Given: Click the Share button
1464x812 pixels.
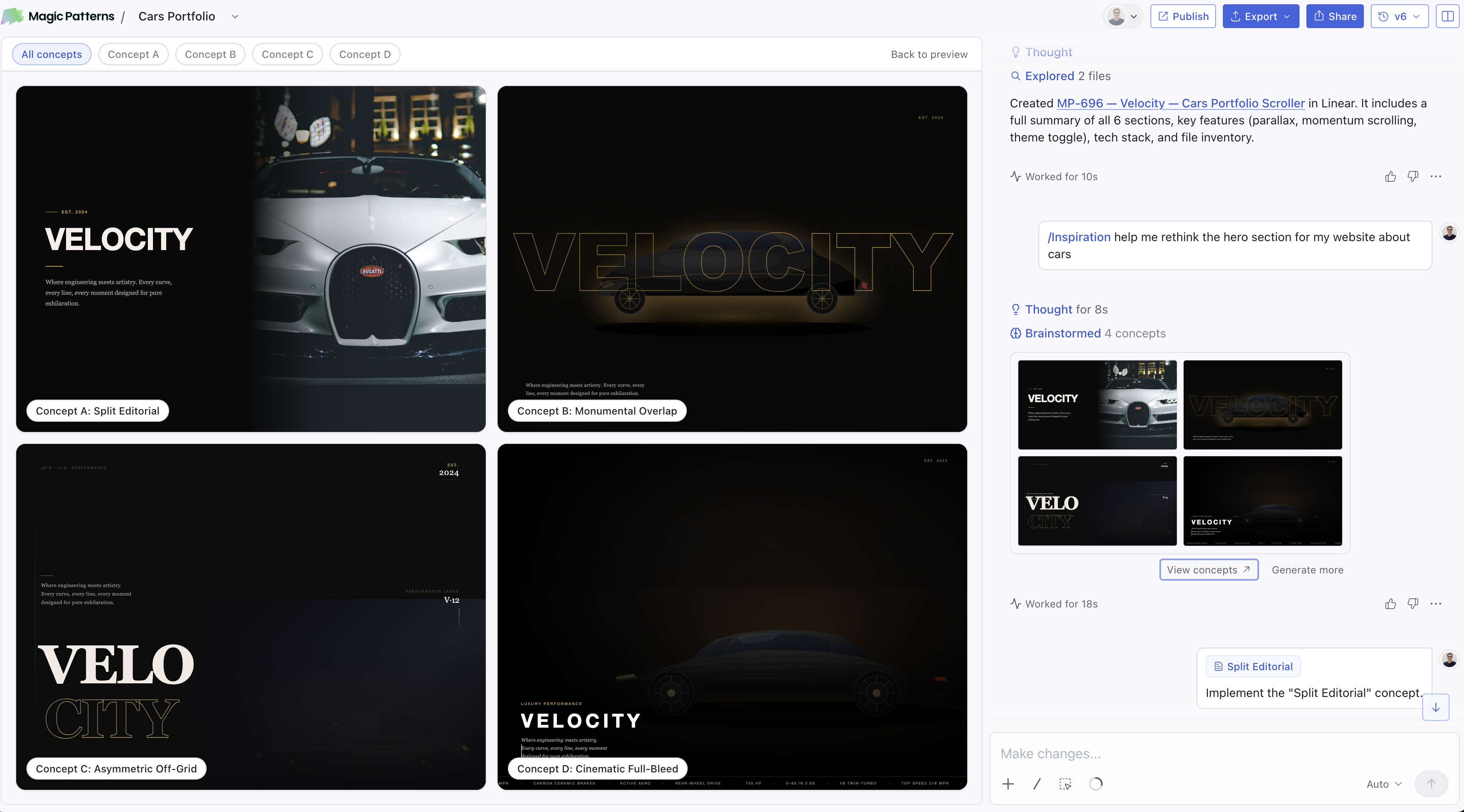Looking at the screenshot, I should pos(1334,17).
